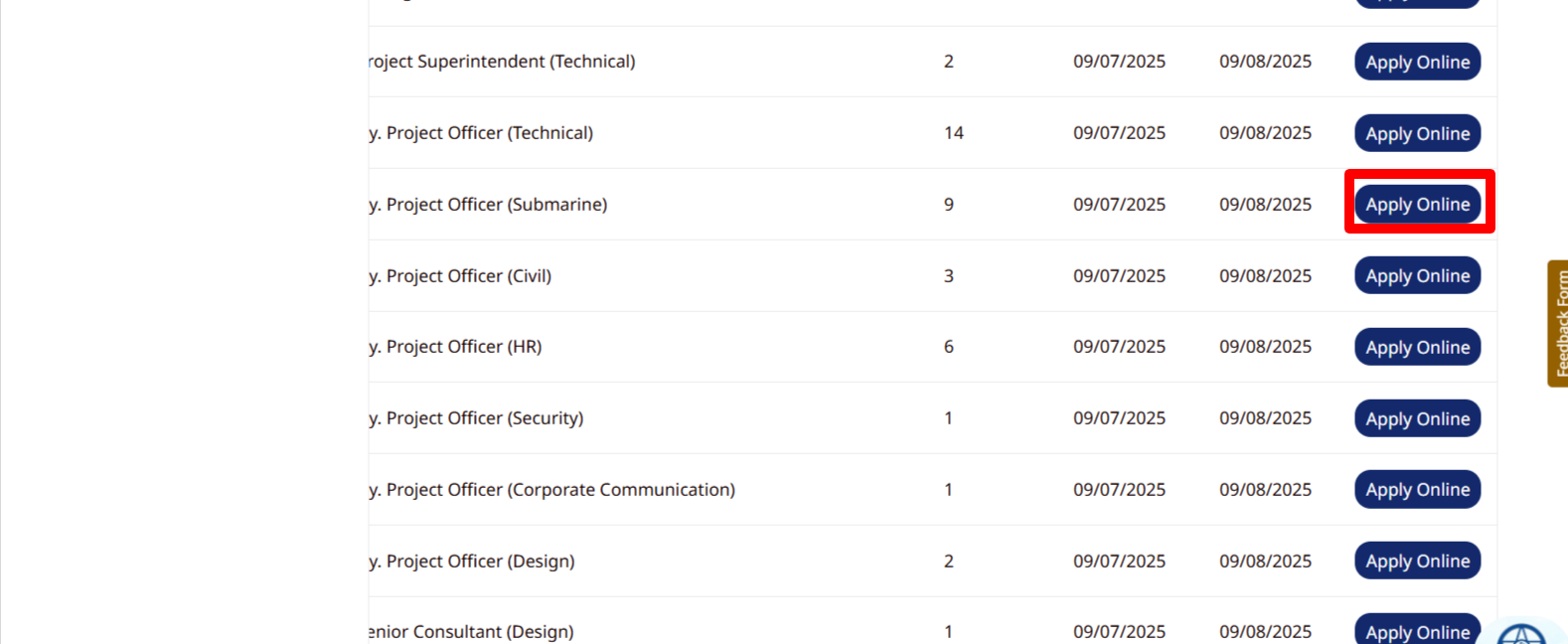This screenshot has height=644, width=1568.
Task: Apply Online for Project Officer (HR)
Action: coord(1417,347)
